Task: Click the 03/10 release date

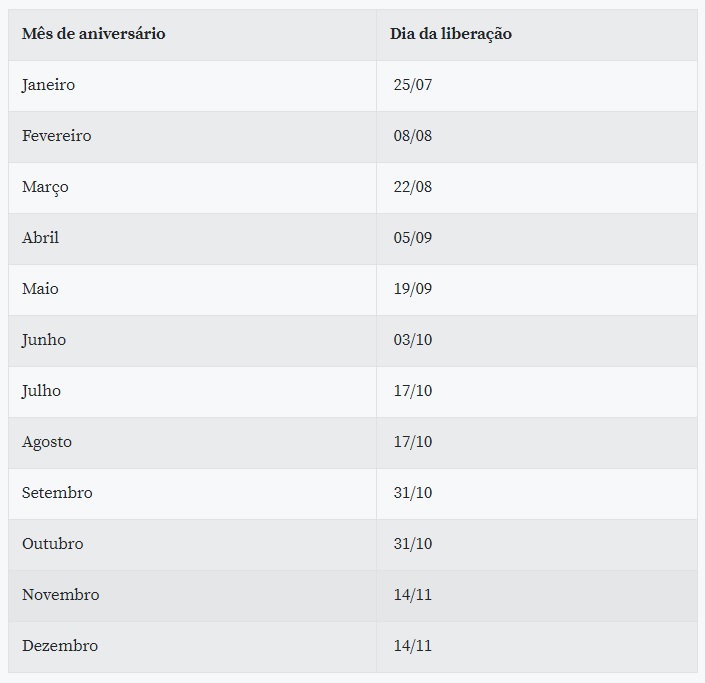Action: pos(413,340)
